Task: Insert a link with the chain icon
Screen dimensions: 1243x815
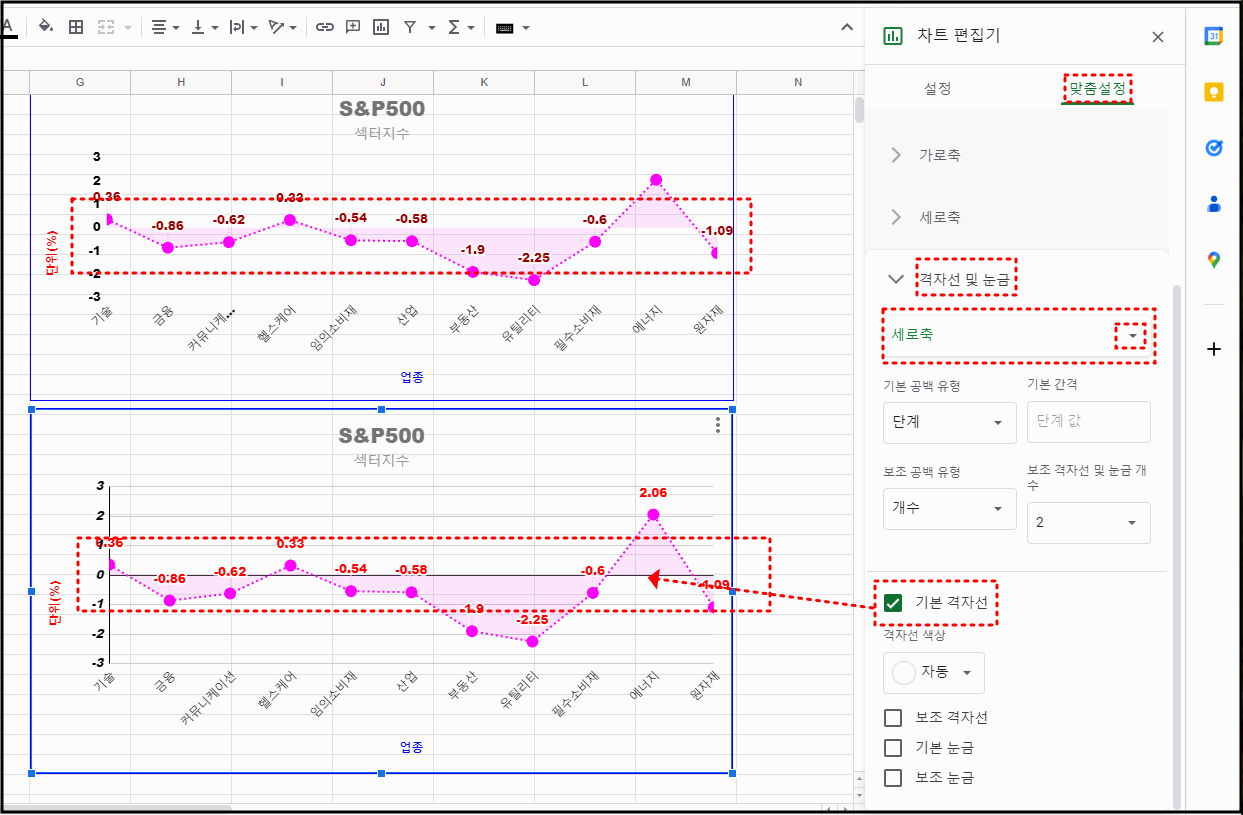Action: click(324, 27)
